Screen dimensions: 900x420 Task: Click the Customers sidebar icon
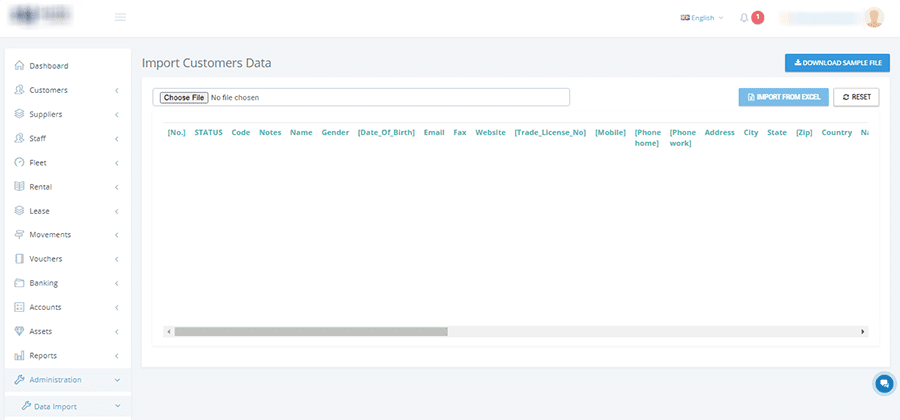[x=20, y=90]
